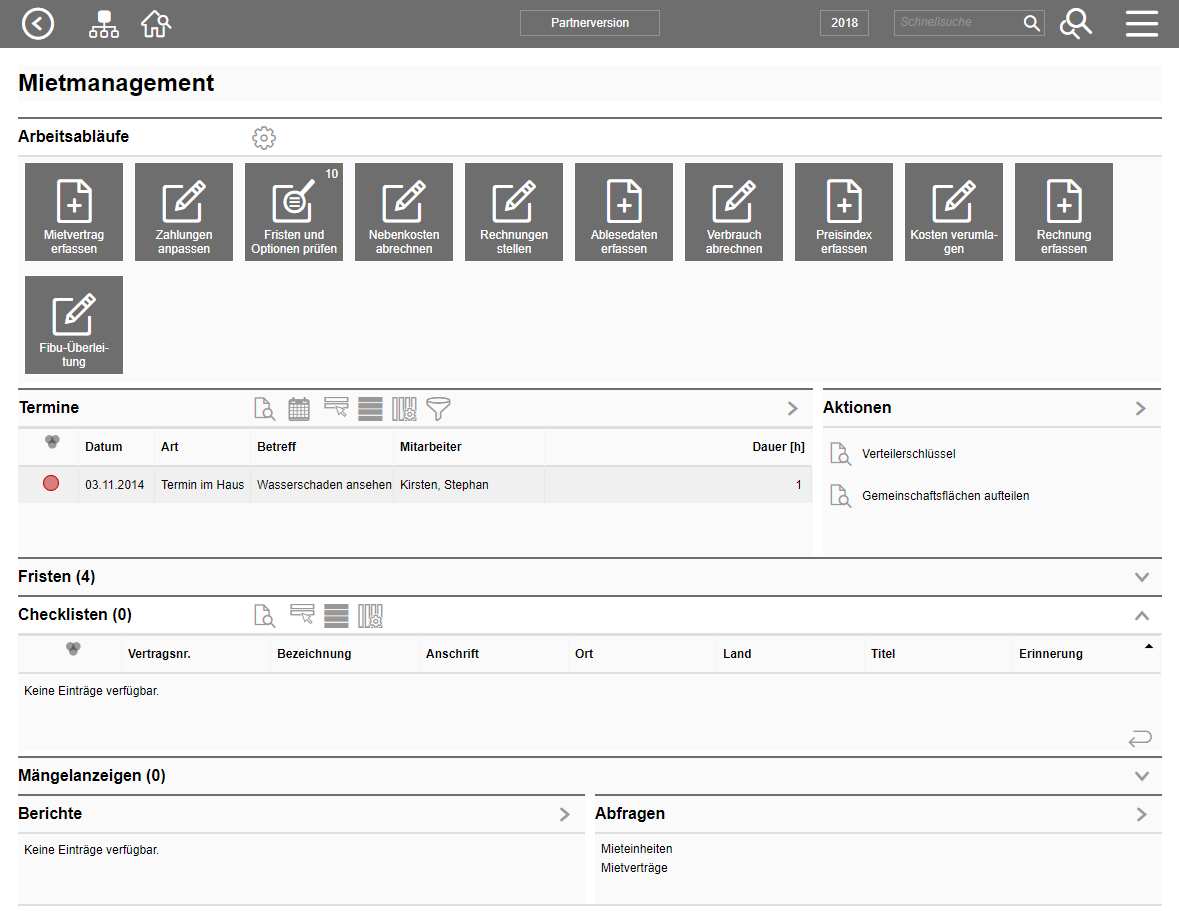This screenshot has height=911, width=1179.
Task: Open the Mietverträge query
Action: coord(634,868)
